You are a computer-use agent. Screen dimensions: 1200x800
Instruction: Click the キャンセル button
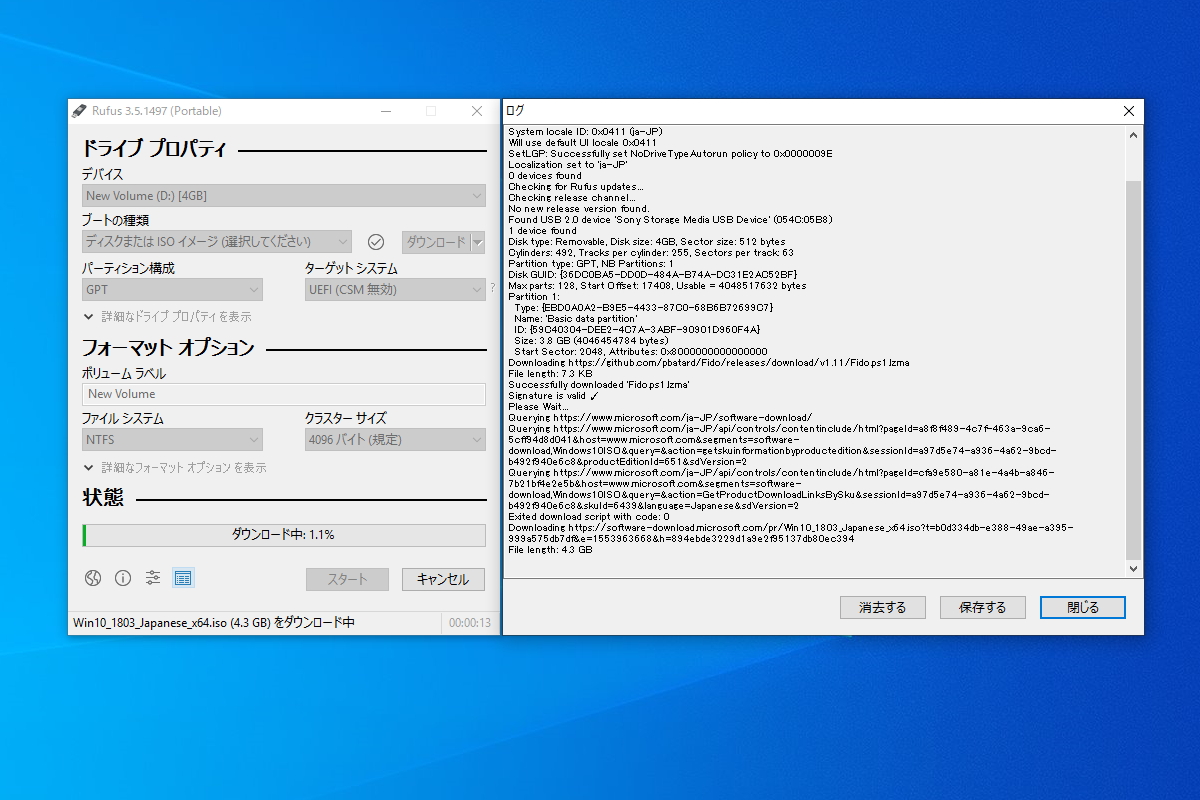point(443,579)
